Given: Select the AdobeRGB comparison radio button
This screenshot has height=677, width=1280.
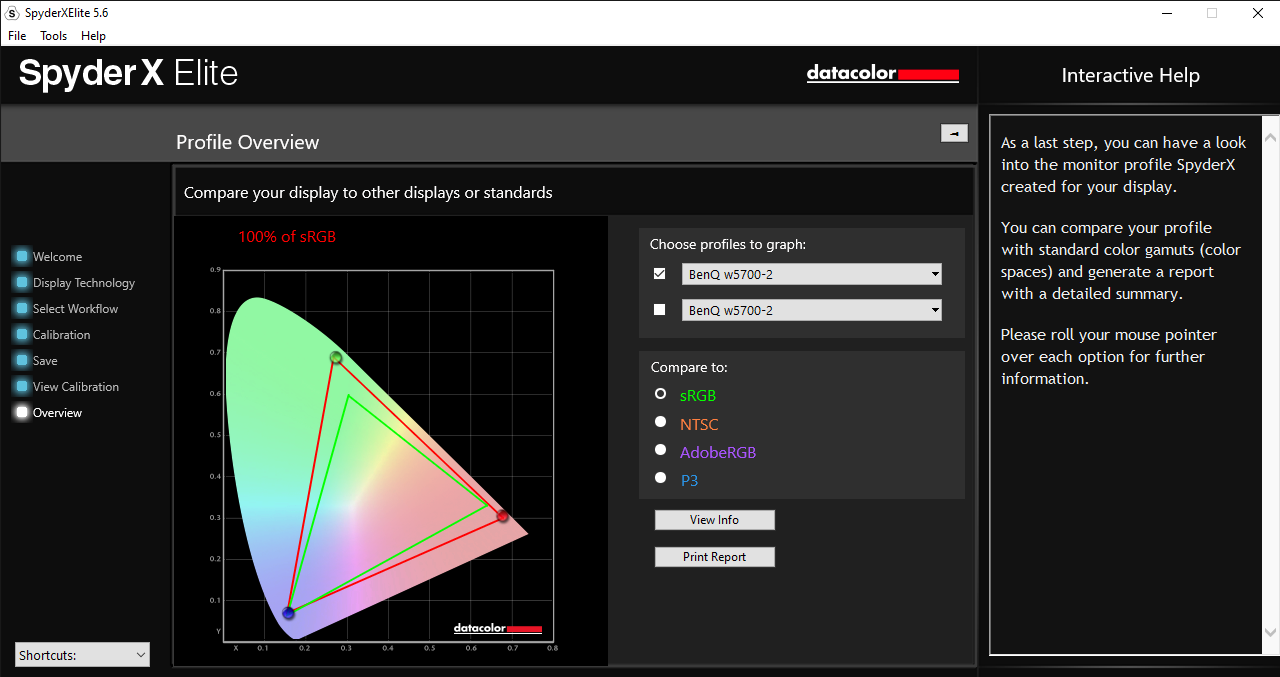Looking at the screenshot, I should 660,450.
